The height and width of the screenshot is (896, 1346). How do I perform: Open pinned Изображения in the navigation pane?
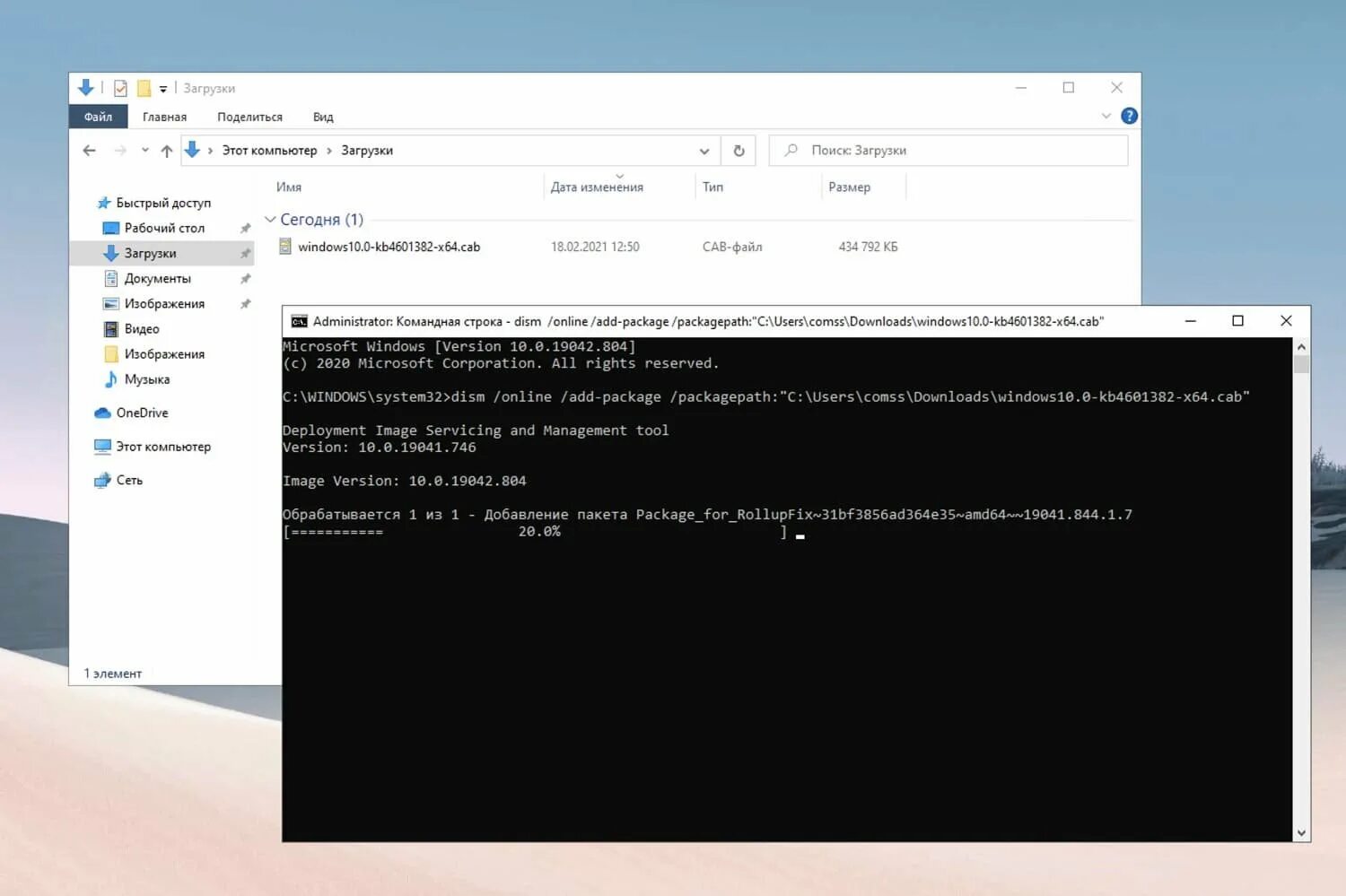164,303
